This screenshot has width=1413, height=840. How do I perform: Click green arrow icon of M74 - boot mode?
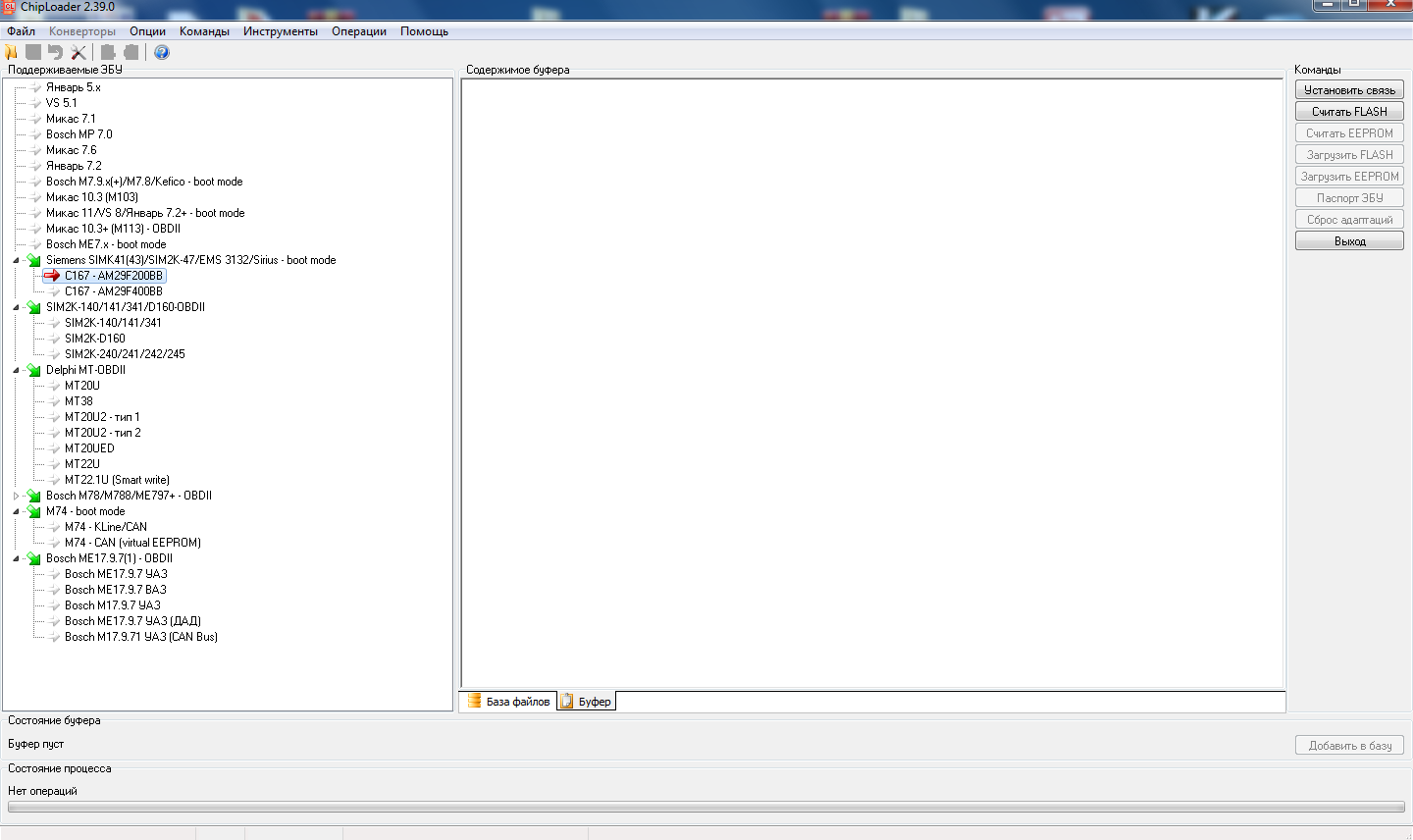click(34, 511)
